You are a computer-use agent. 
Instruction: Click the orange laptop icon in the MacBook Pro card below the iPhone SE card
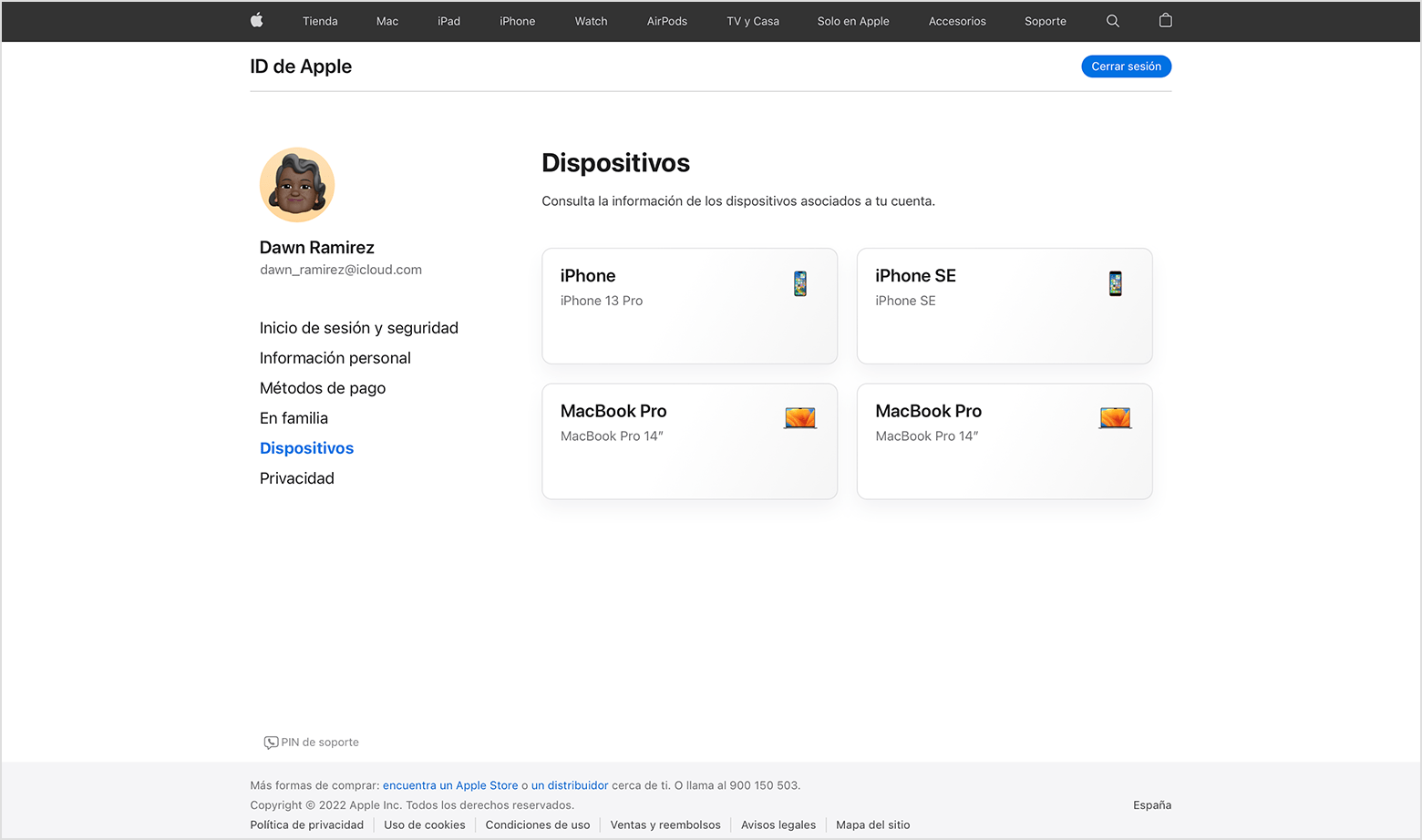click(x=1115, y=418)
